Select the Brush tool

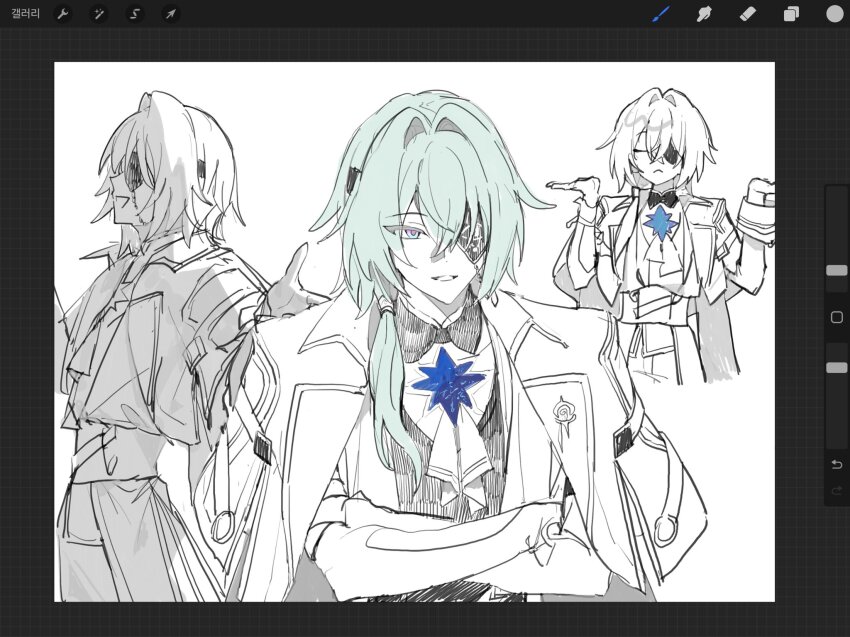[660, 14]
